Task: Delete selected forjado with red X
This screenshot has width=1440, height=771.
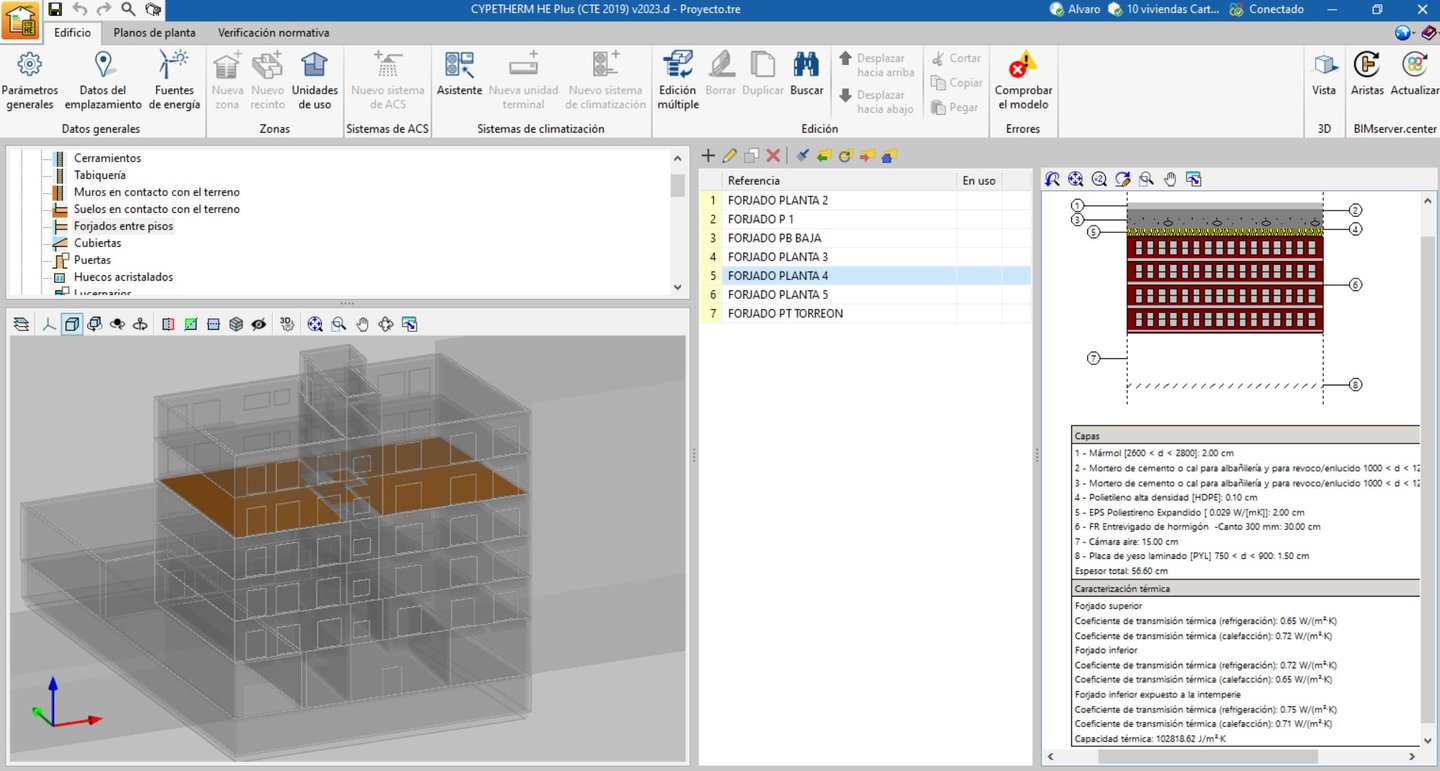Action: point(773,156)
